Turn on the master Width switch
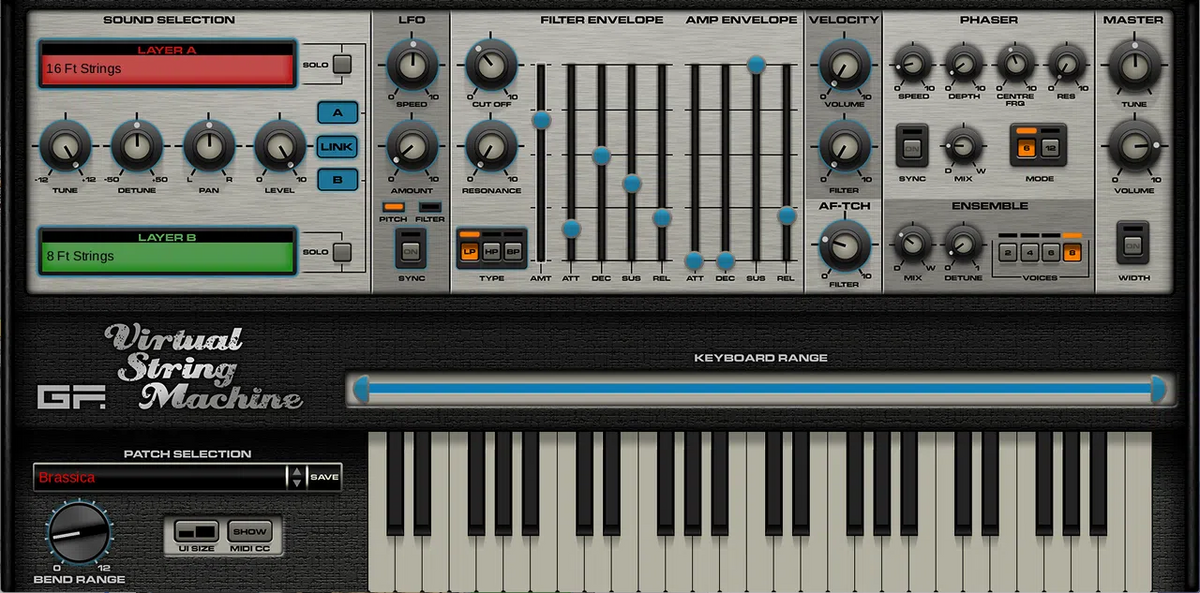 pos(1134,245)
